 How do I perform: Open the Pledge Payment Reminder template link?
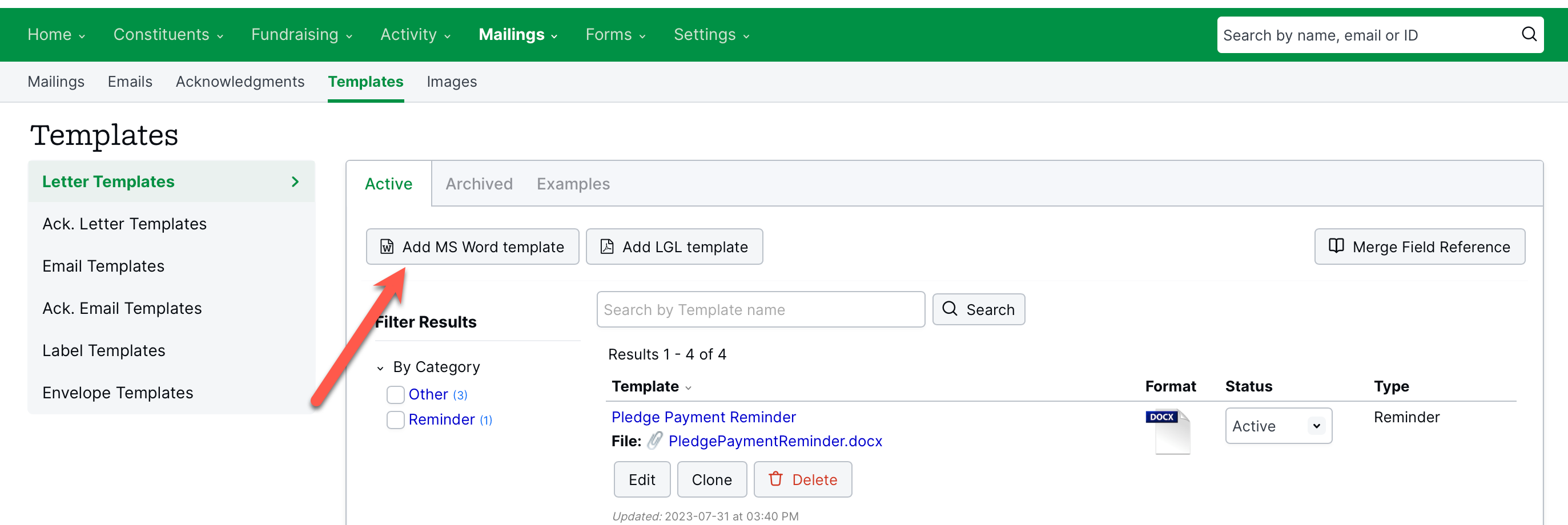(703, 417)
